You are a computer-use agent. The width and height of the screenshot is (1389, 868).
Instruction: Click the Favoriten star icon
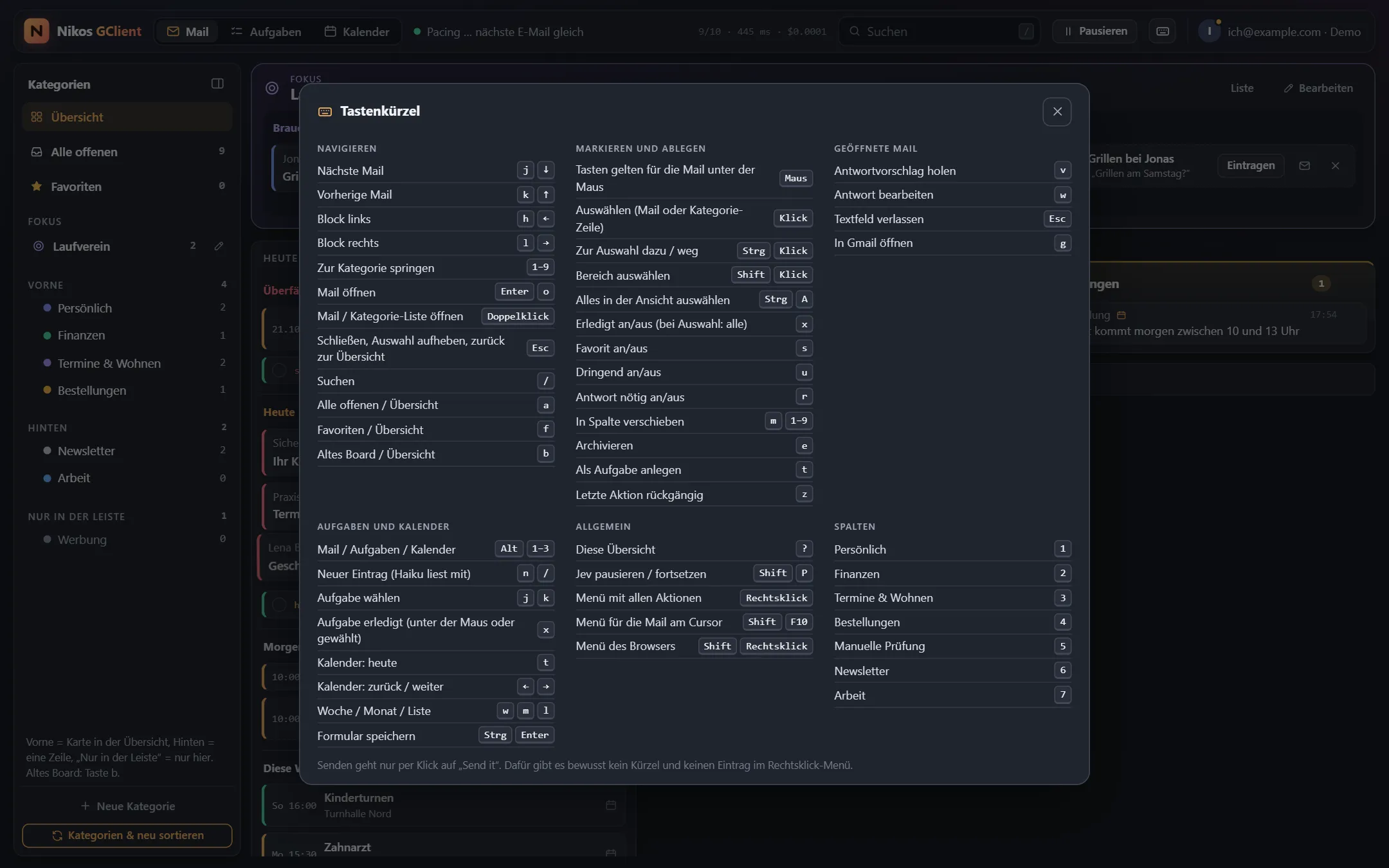pos(37,186)
